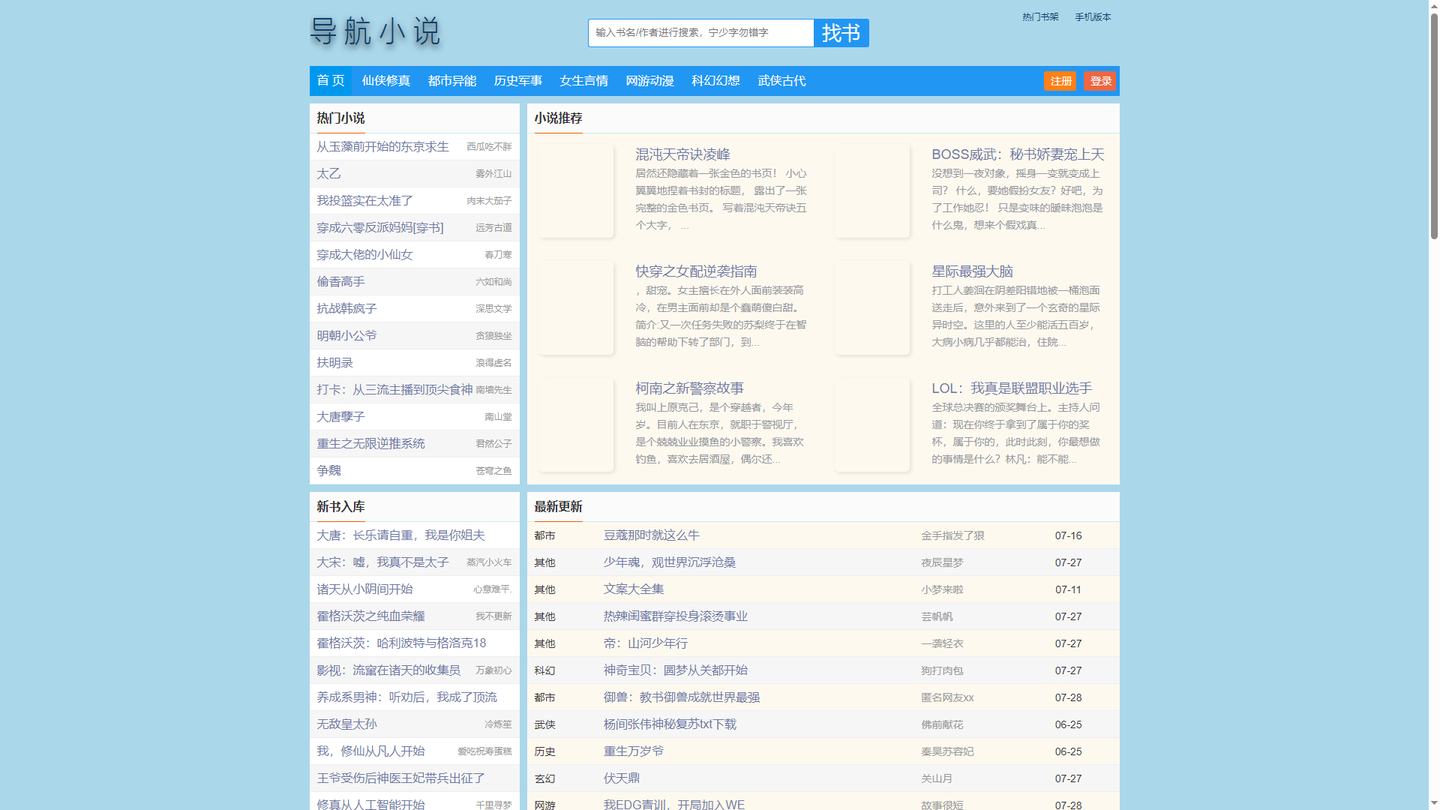
Task: Open the 注册 register button
Action: pos(1060,81)
